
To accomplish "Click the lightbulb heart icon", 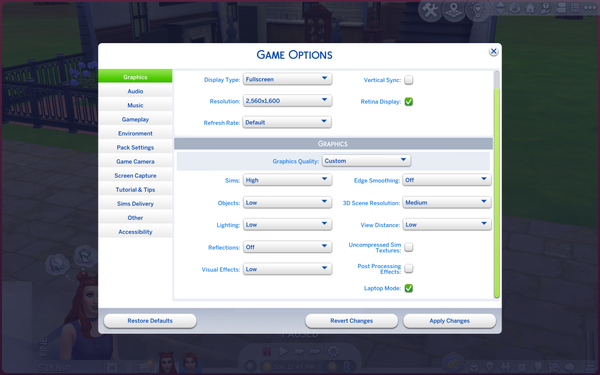I will coord(478,10).
